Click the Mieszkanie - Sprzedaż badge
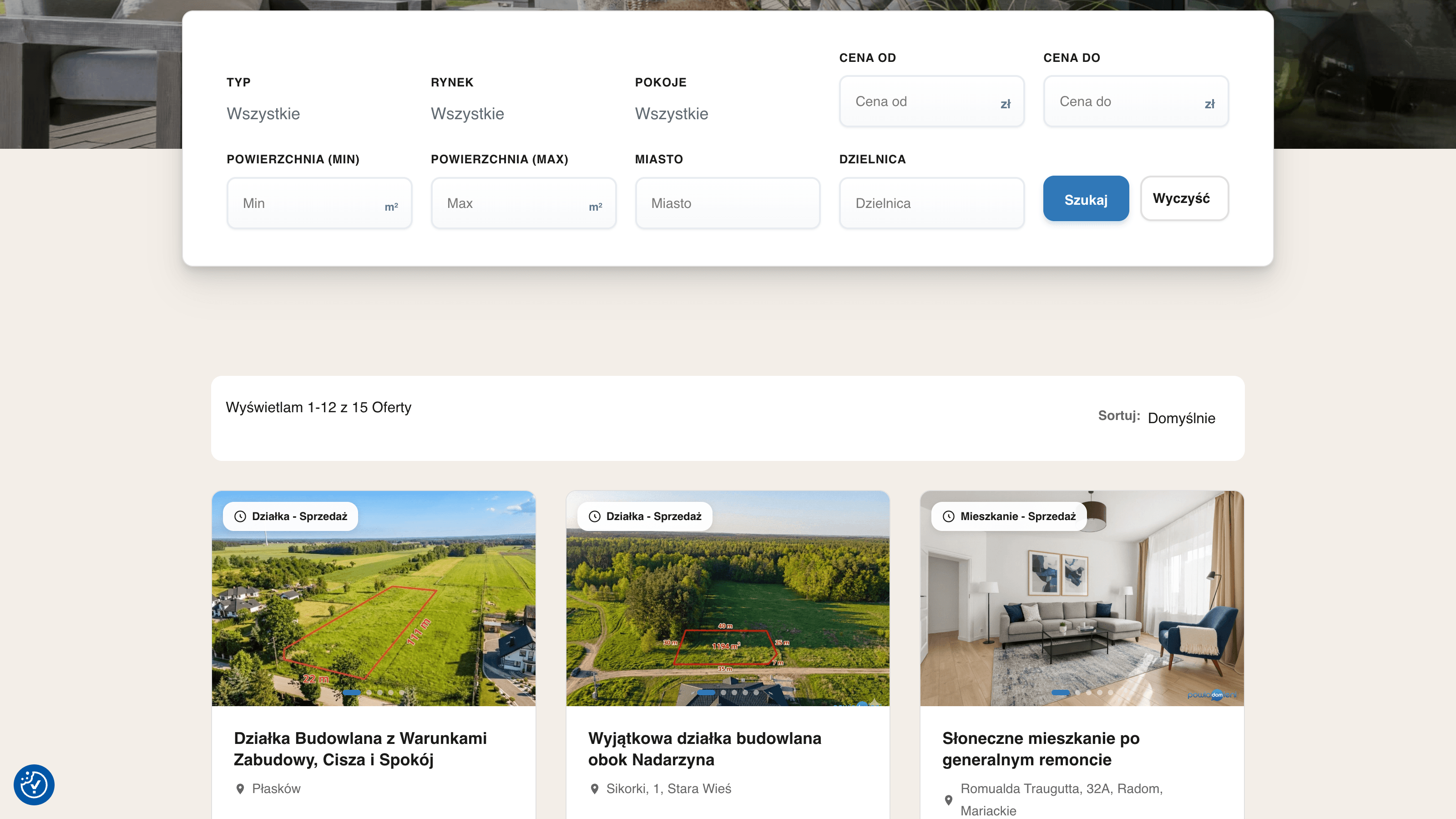 pos(1009,516)
